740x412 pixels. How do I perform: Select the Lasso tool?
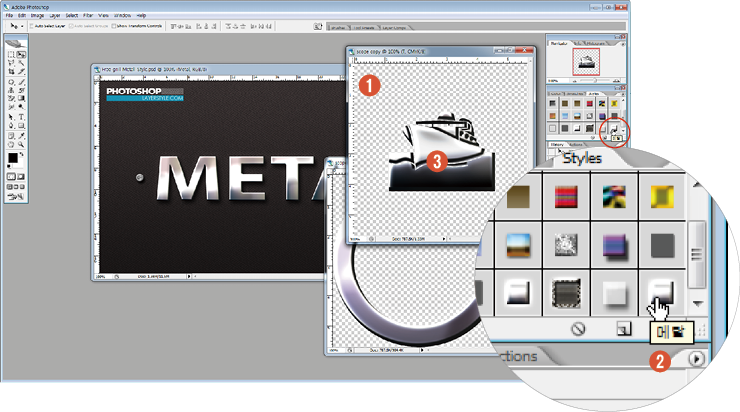pos(12,63)
